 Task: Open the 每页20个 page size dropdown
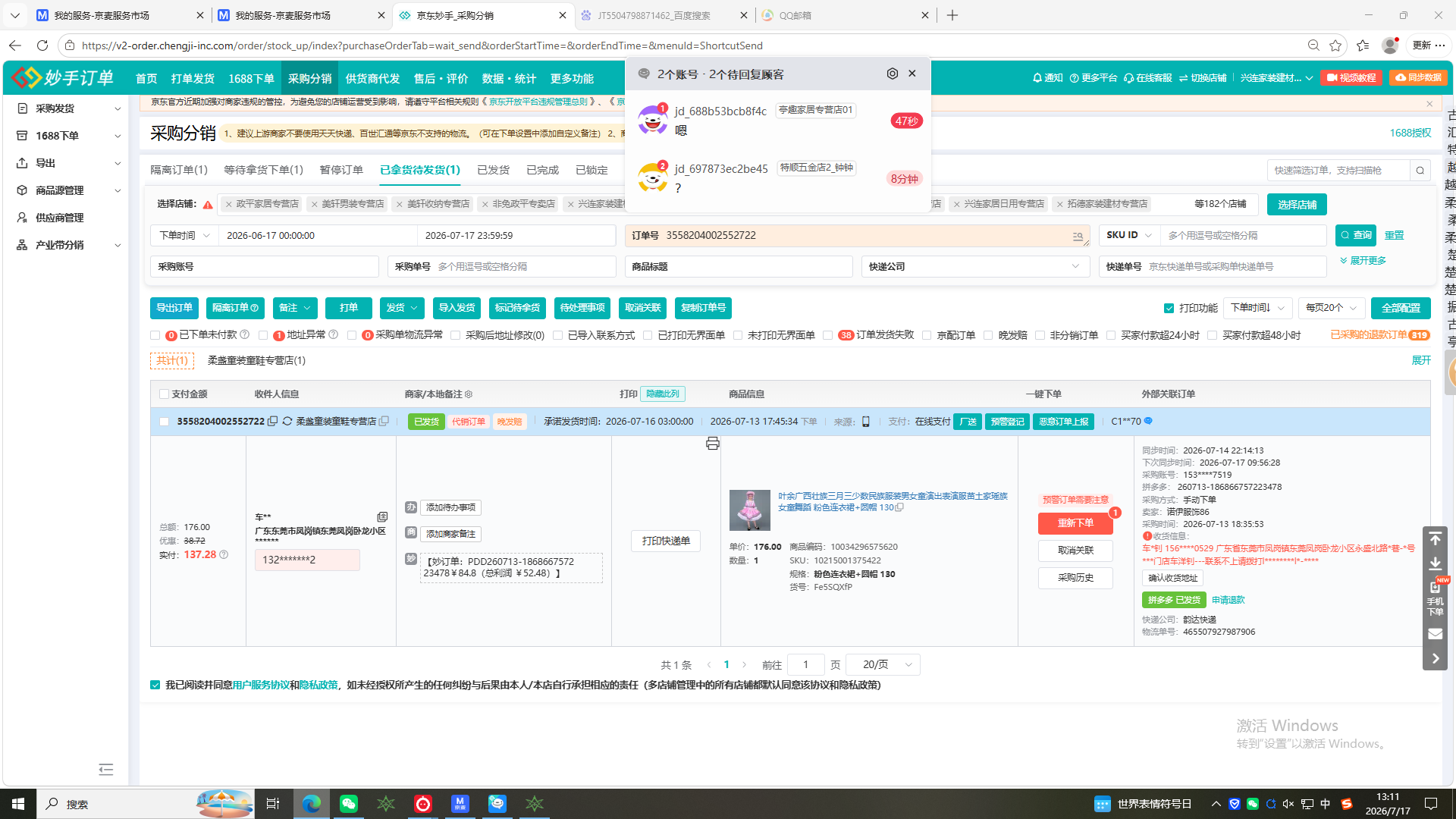pos(1332,308)
